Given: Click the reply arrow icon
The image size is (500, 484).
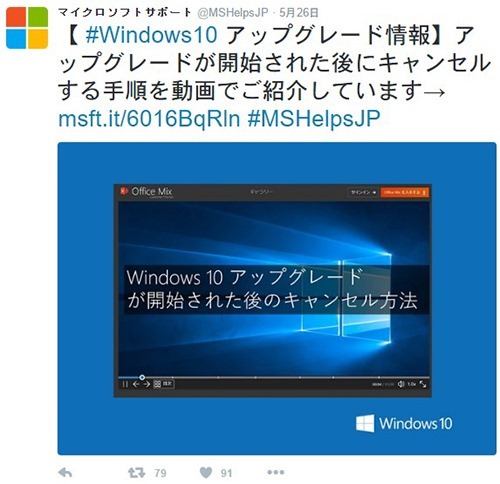Looking at the screenshot, I should pos(65,472).
